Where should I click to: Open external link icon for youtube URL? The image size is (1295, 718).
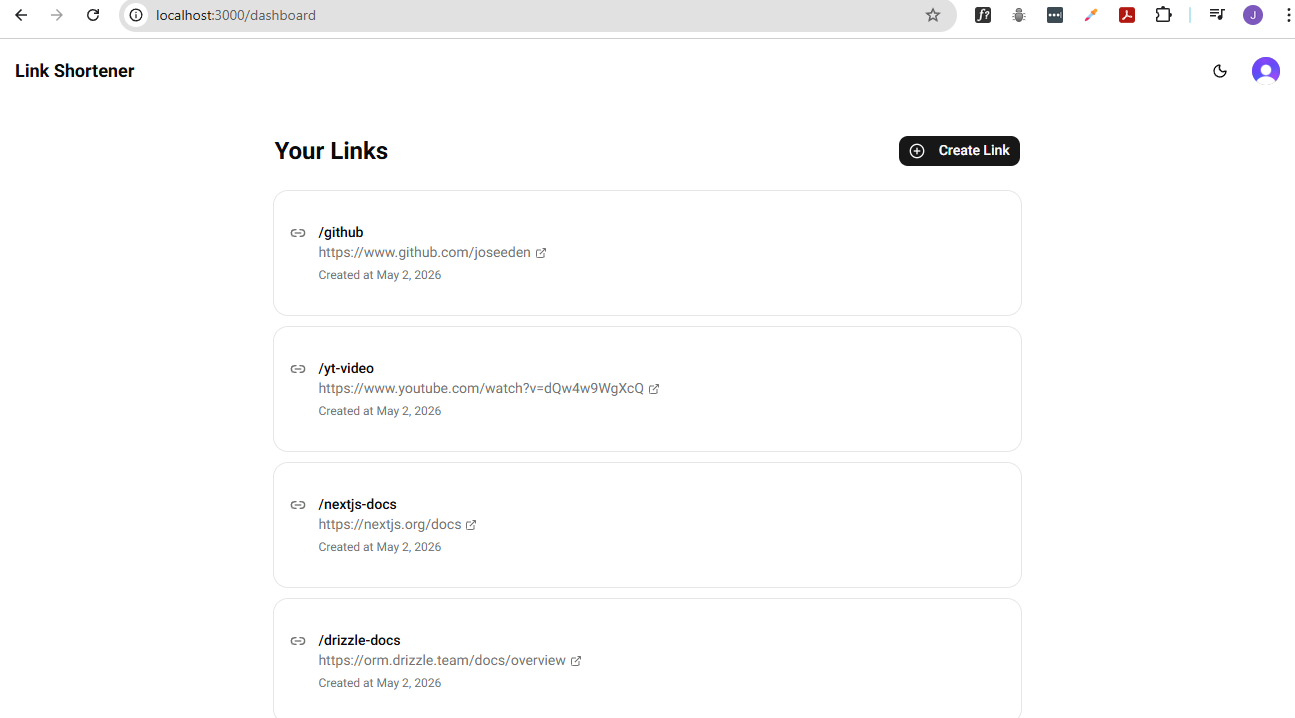(654, 389)
